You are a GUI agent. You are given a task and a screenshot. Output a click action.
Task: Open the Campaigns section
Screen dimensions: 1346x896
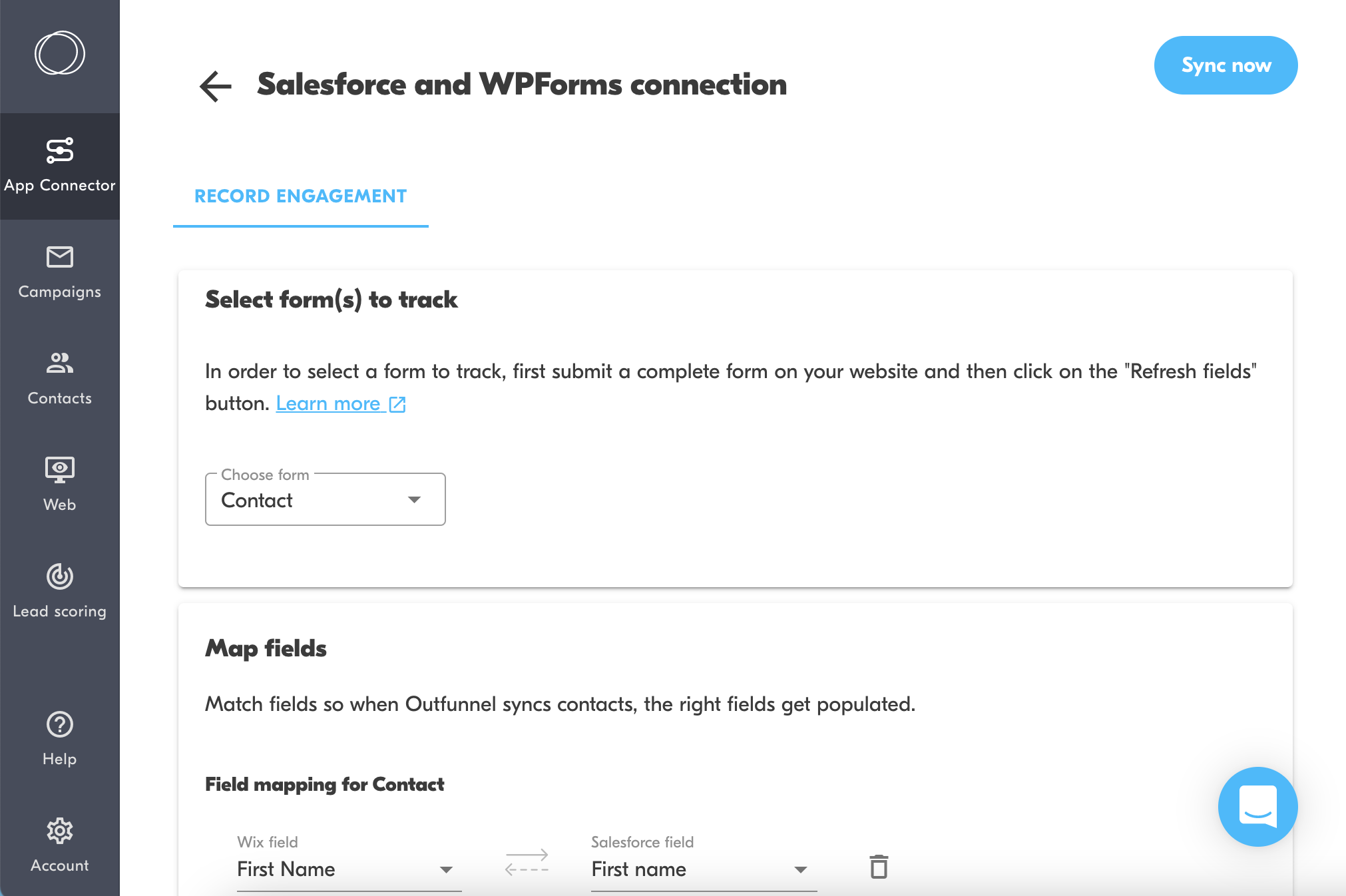pyautogui.click(x=59, y=272)
